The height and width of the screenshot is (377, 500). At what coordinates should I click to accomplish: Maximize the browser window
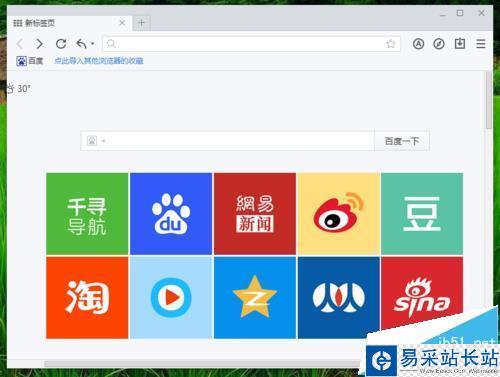(460, 13)
